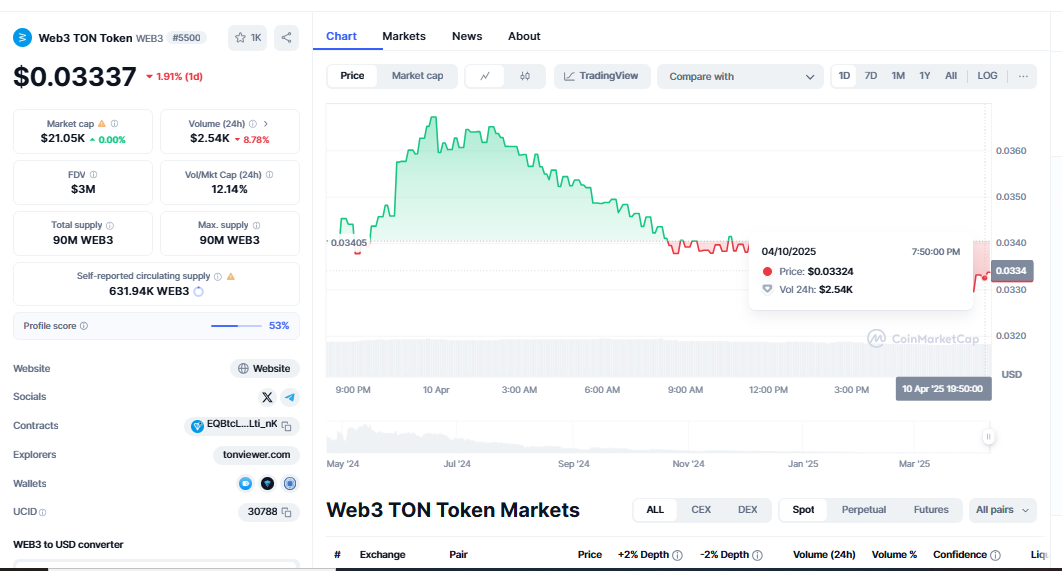
Task: Open the Telegram social link
Action: point(290,398)
